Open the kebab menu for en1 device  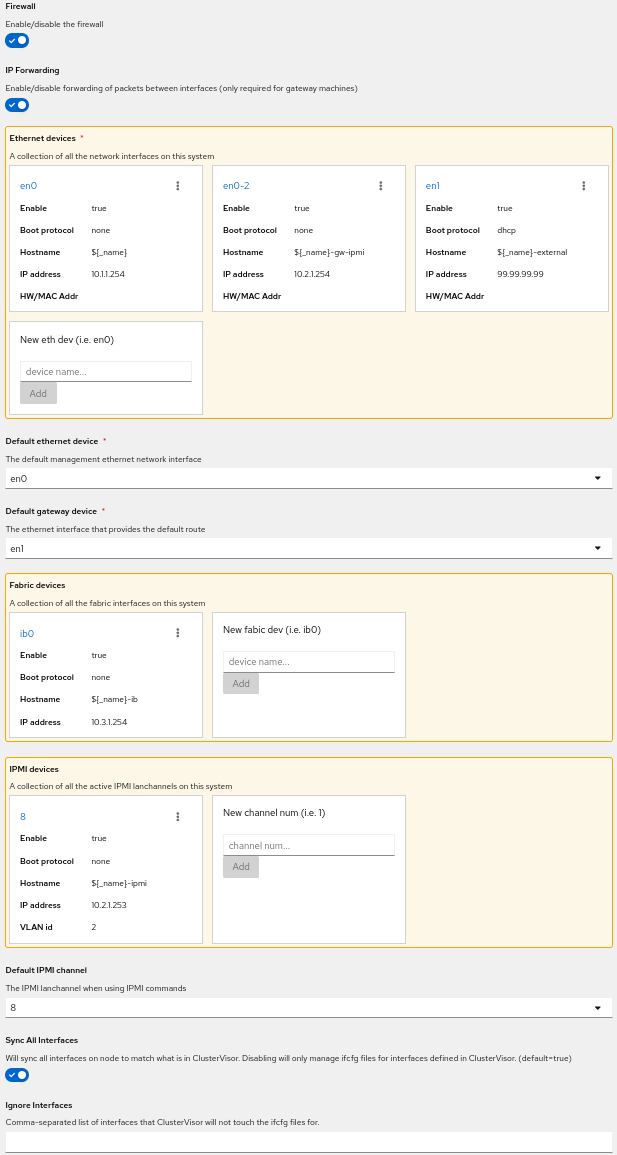584,186
